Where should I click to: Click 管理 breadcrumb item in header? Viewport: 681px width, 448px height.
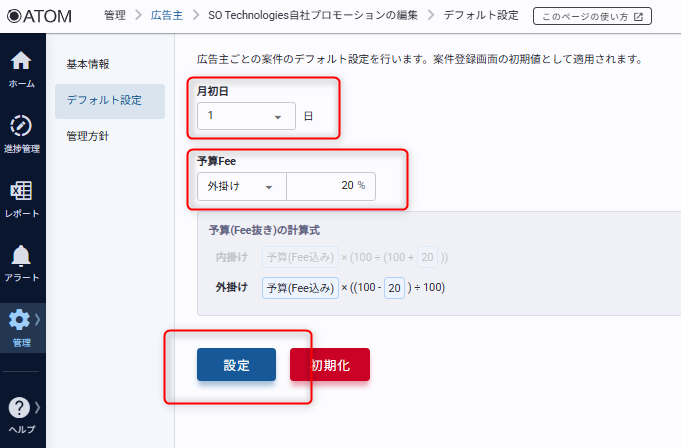[115, 16]
